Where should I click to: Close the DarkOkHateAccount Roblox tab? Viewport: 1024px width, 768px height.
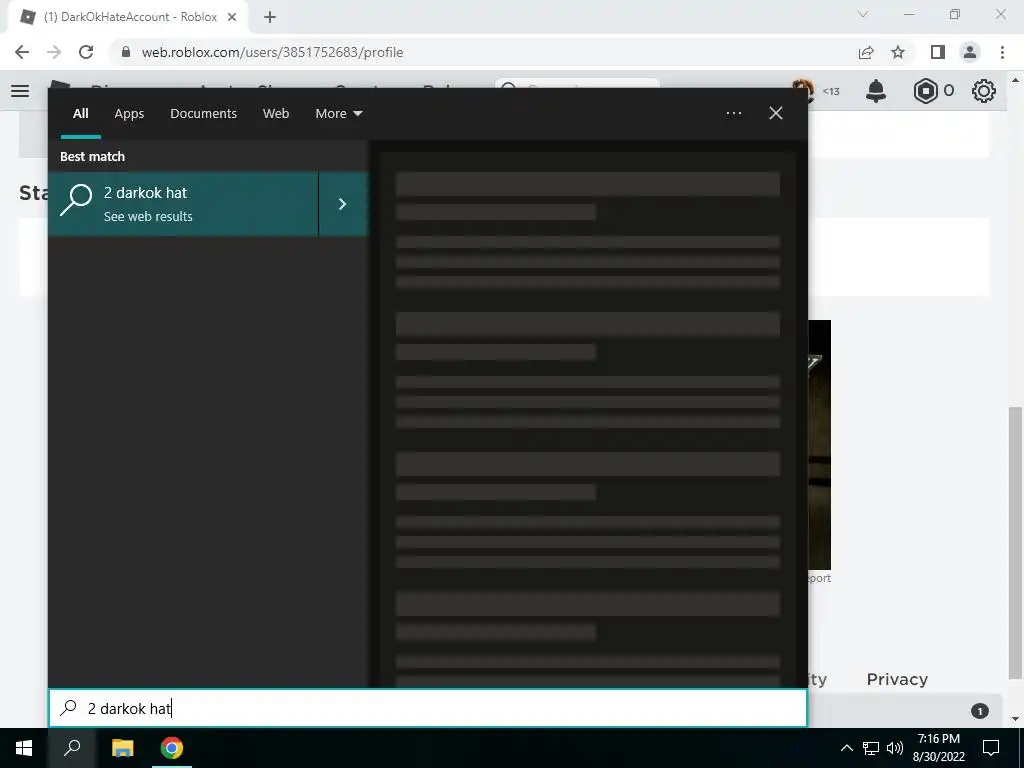click(232, 17)
